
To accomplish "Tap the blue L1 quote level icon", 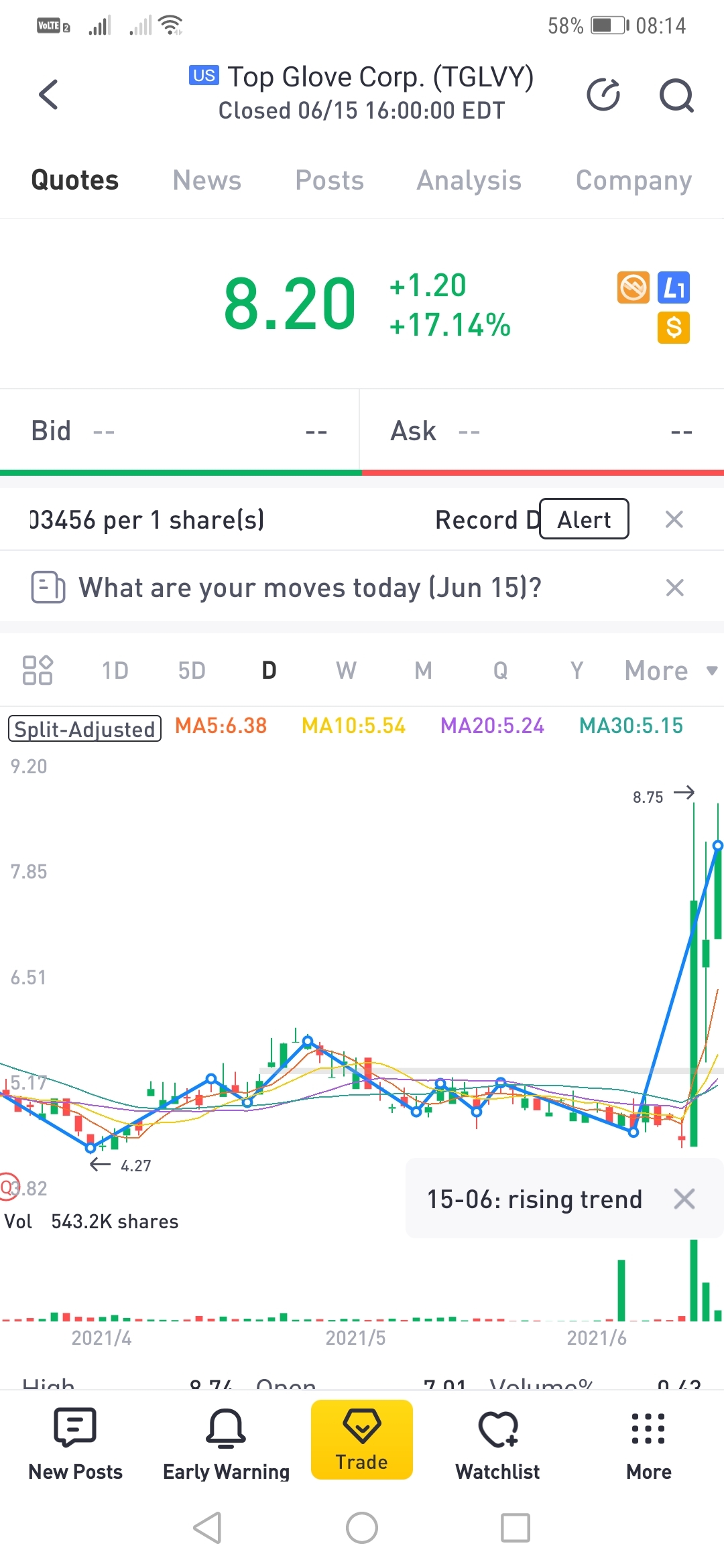I will click(x=674, y=288).
